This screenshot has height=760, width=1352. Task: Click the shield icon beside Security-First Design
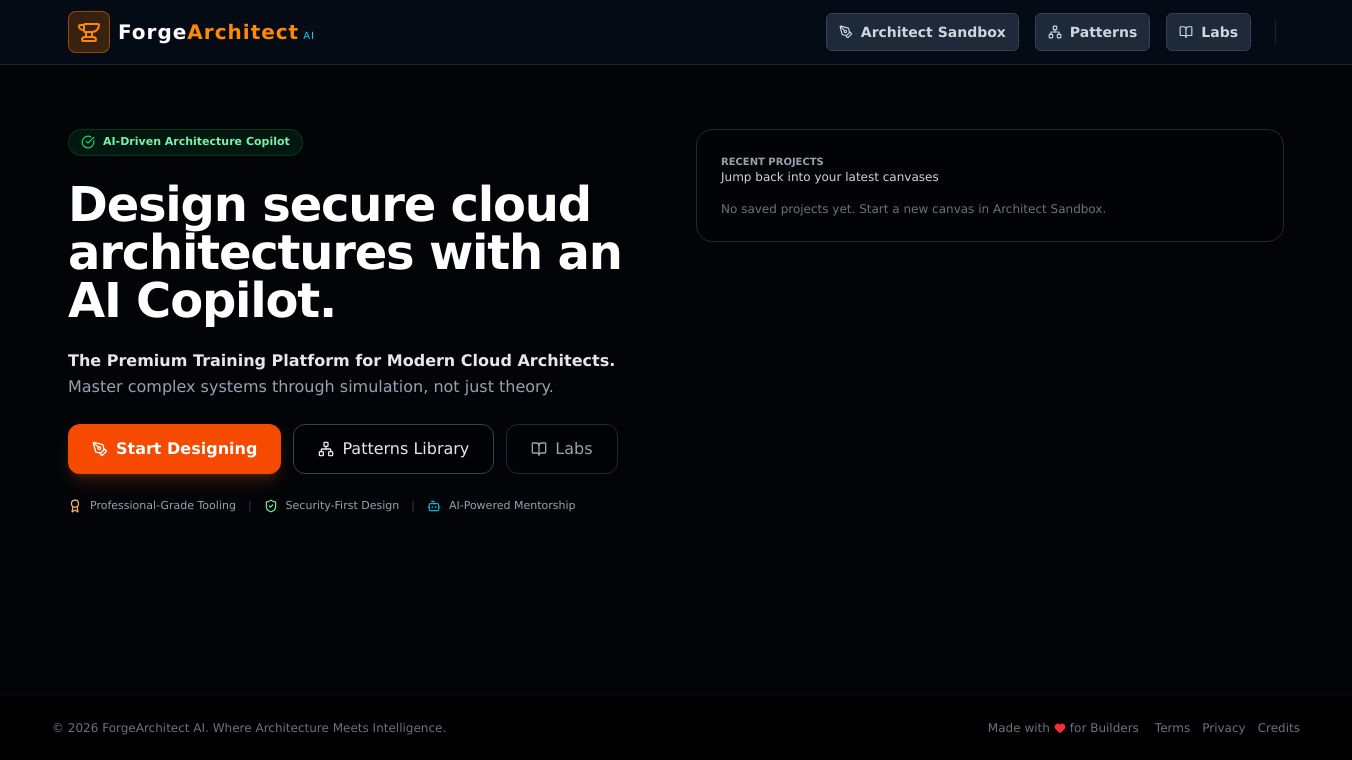[x=271, y=506]
